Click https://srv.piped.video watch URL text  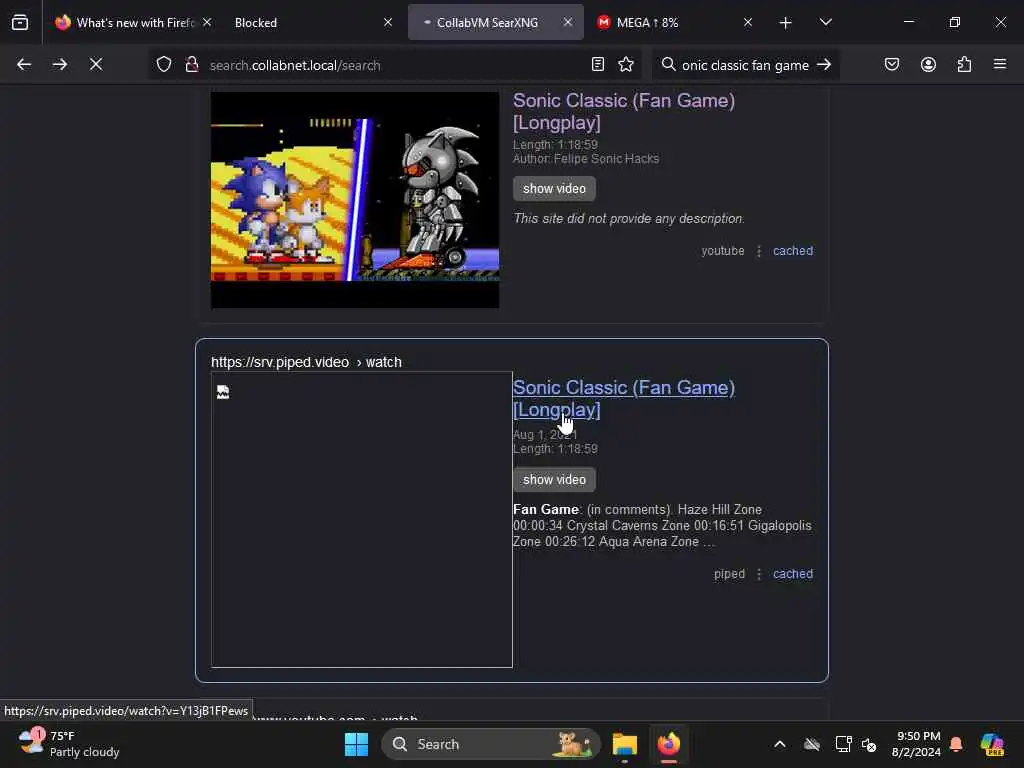tap(306, 362)
